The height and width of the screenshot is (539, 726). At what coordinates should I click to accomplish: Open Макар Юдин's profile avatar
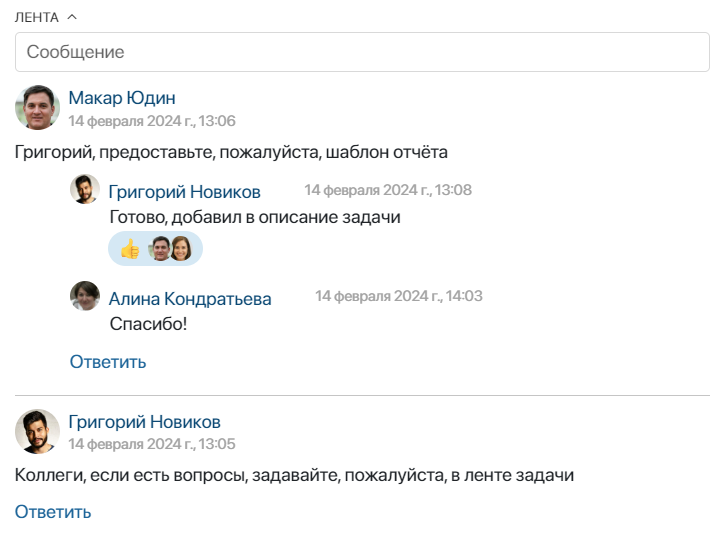pos(38,107)
